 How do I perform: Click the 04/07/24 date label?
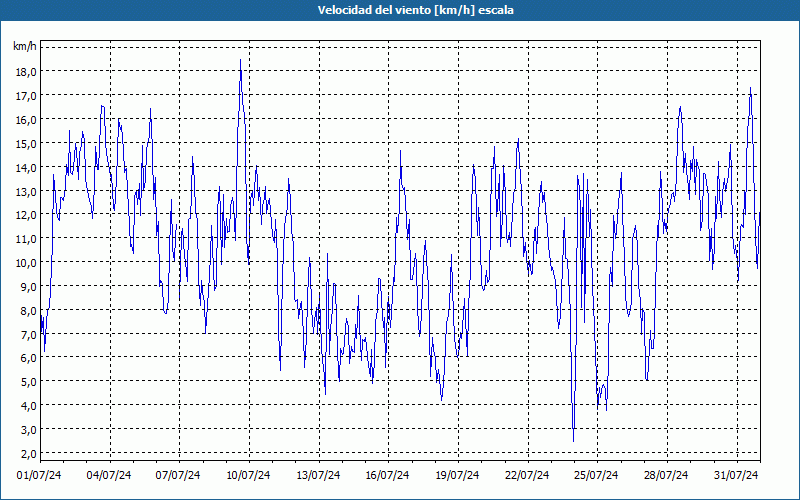click(x=109, y=476)
